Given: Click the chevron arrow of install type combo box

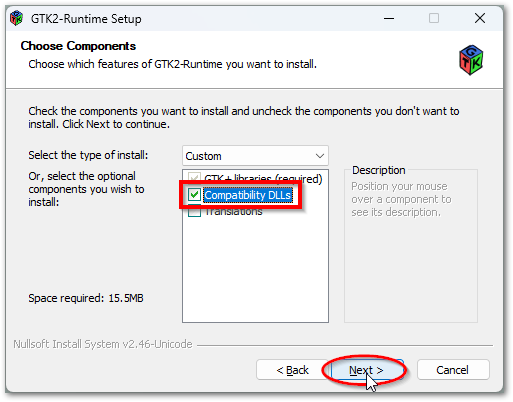Looking at the screenshot, I should pos(320,156).
